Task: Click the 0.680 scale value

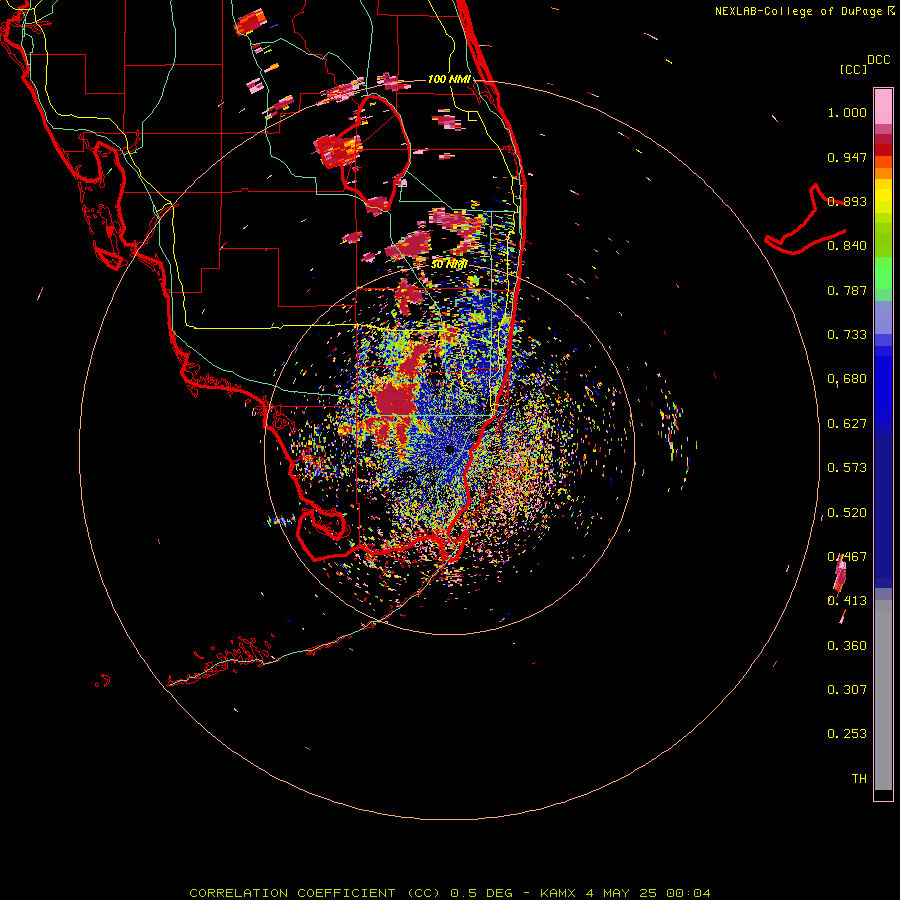Action: (847, 379)
